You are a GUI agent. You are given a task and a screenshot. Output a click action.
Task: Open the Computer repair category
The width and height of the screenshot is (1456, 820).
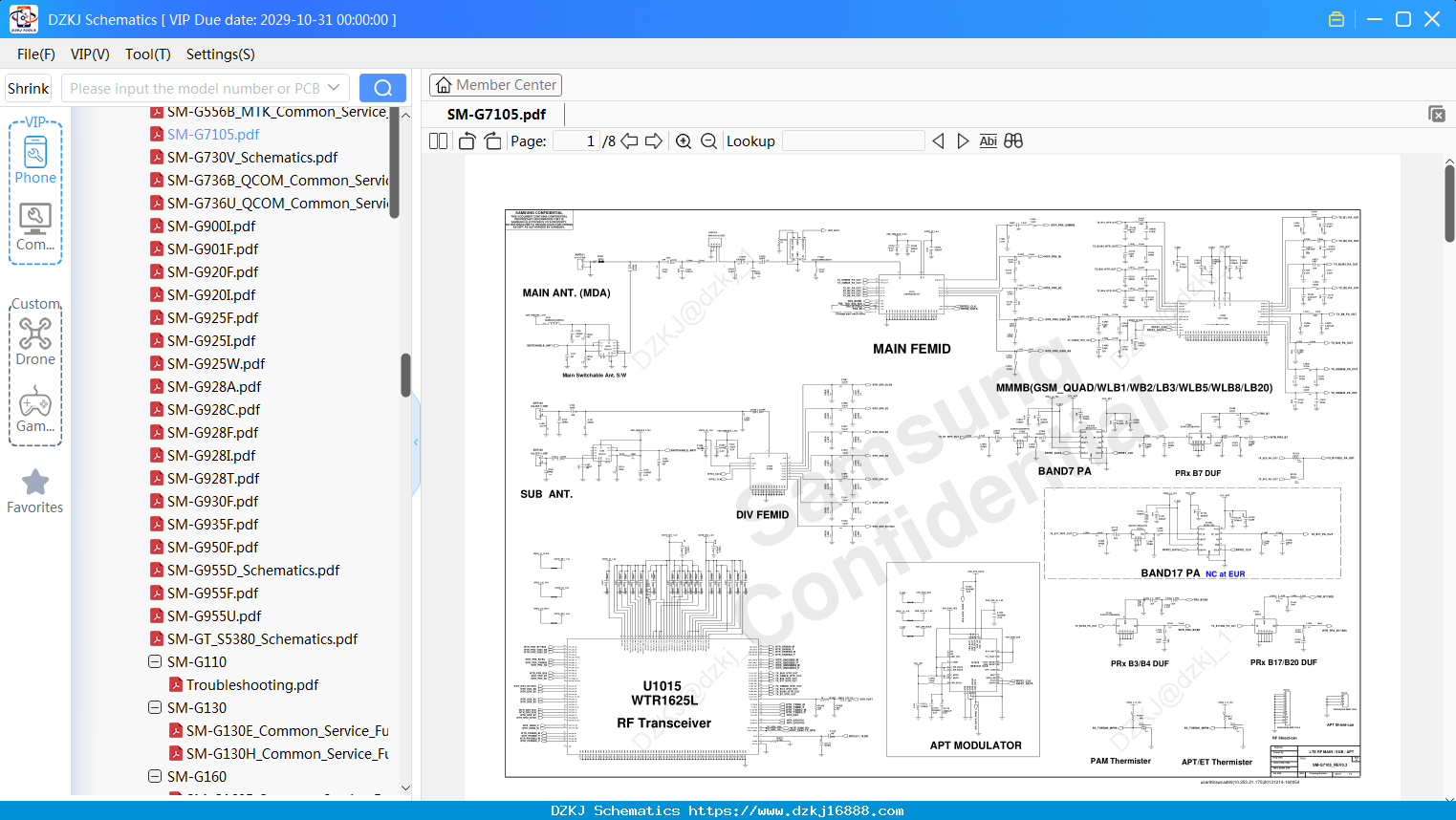(x=35, y=227)
